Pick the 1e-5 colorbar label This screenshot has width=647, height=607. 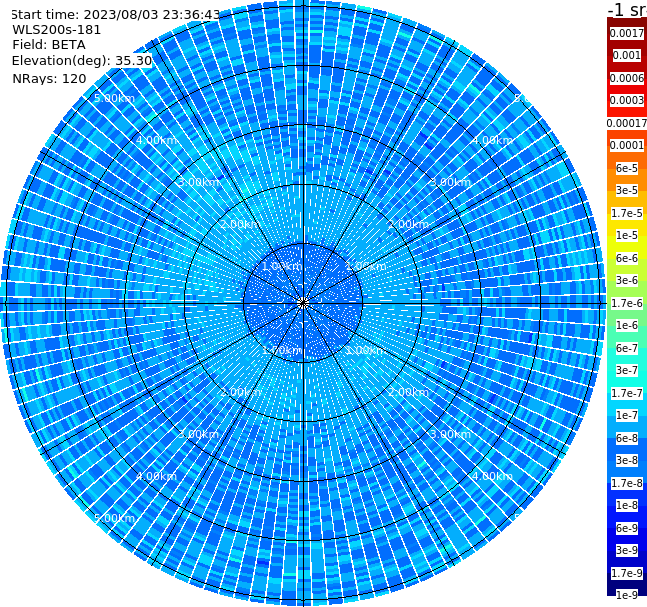[x=627, y=235]
